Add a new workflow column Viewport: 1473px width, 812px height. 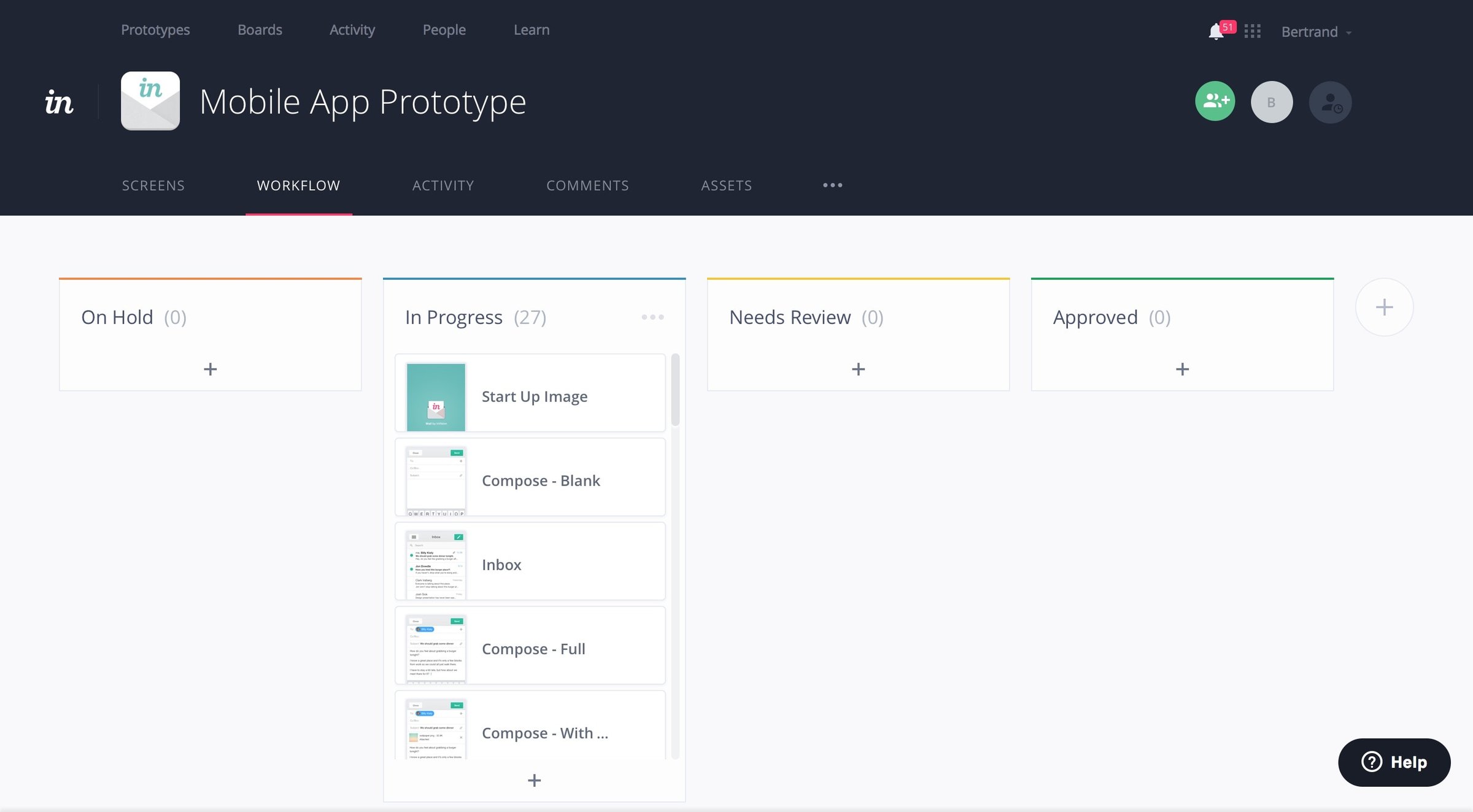coord(1384,307)
